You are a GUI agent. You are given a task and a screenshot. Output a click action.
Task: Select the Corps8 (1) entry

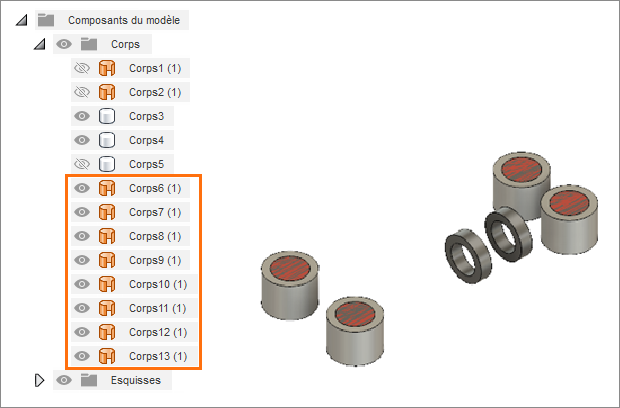coord(155,236)
